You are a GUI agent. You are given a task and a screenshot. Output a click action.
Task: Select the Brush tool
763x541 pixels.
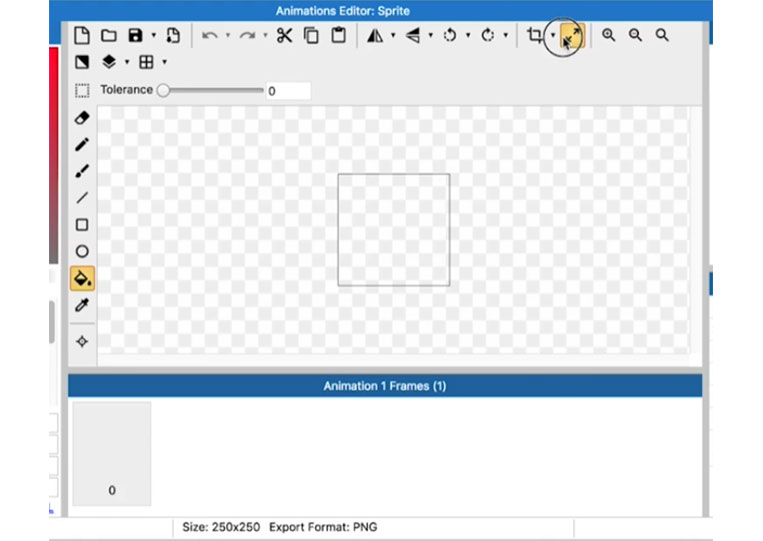click(x=82, y=171)
